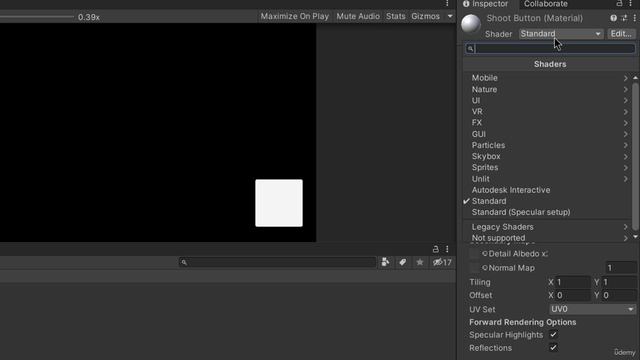Click the Normal Map value field
The height and width of the screenshot is (360, 640).
point(620,268)
